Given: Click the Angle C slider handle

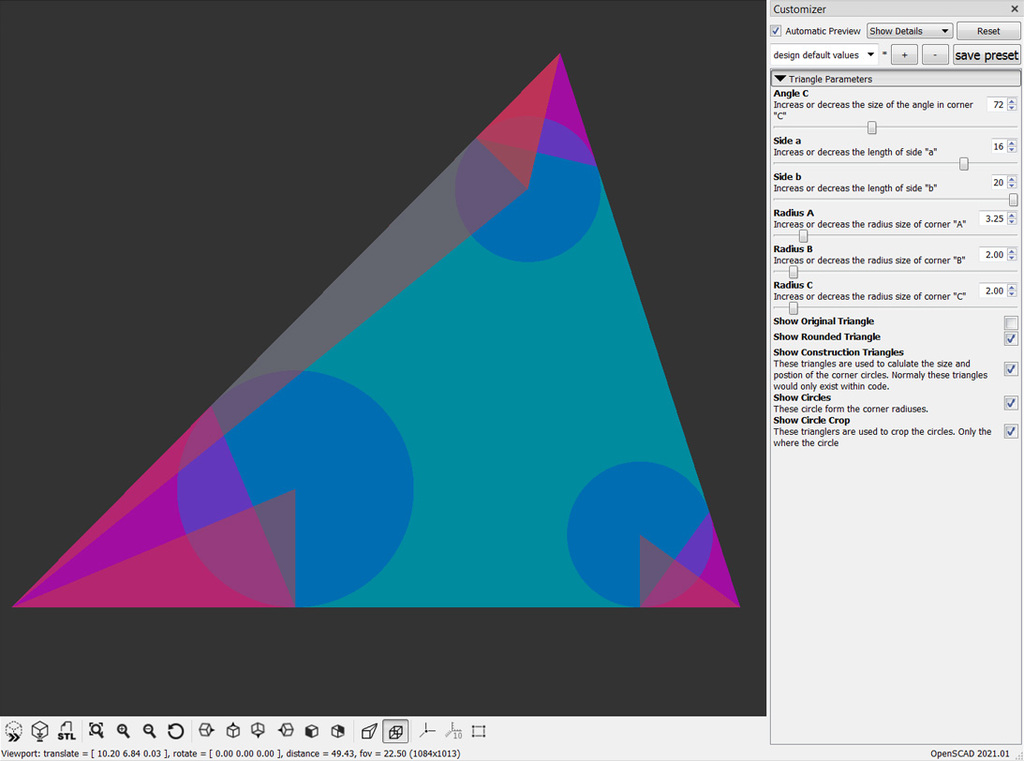Looking at the screenshot, I should (x=872, y=127).
